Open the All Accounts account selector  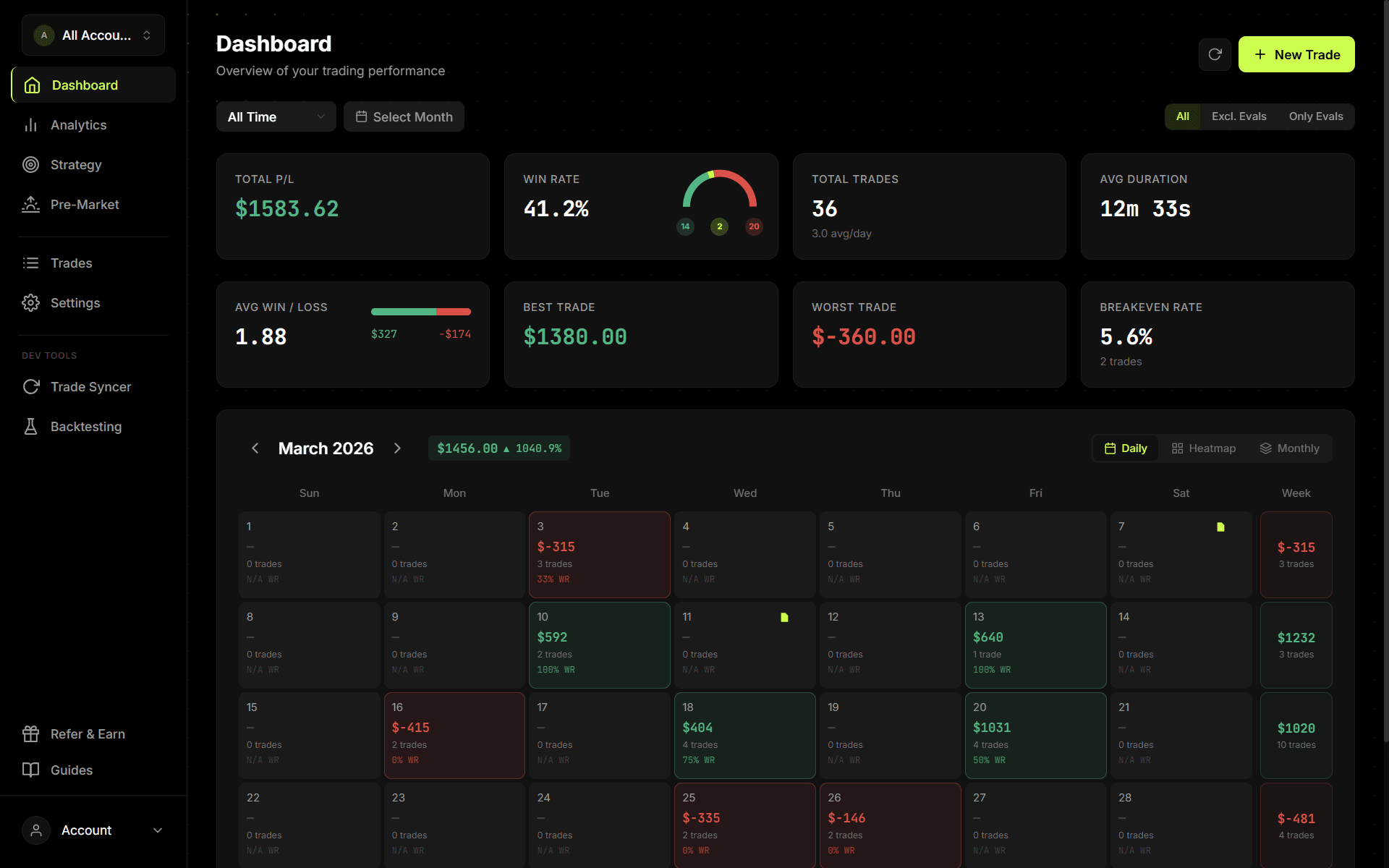tap(93, 35)
